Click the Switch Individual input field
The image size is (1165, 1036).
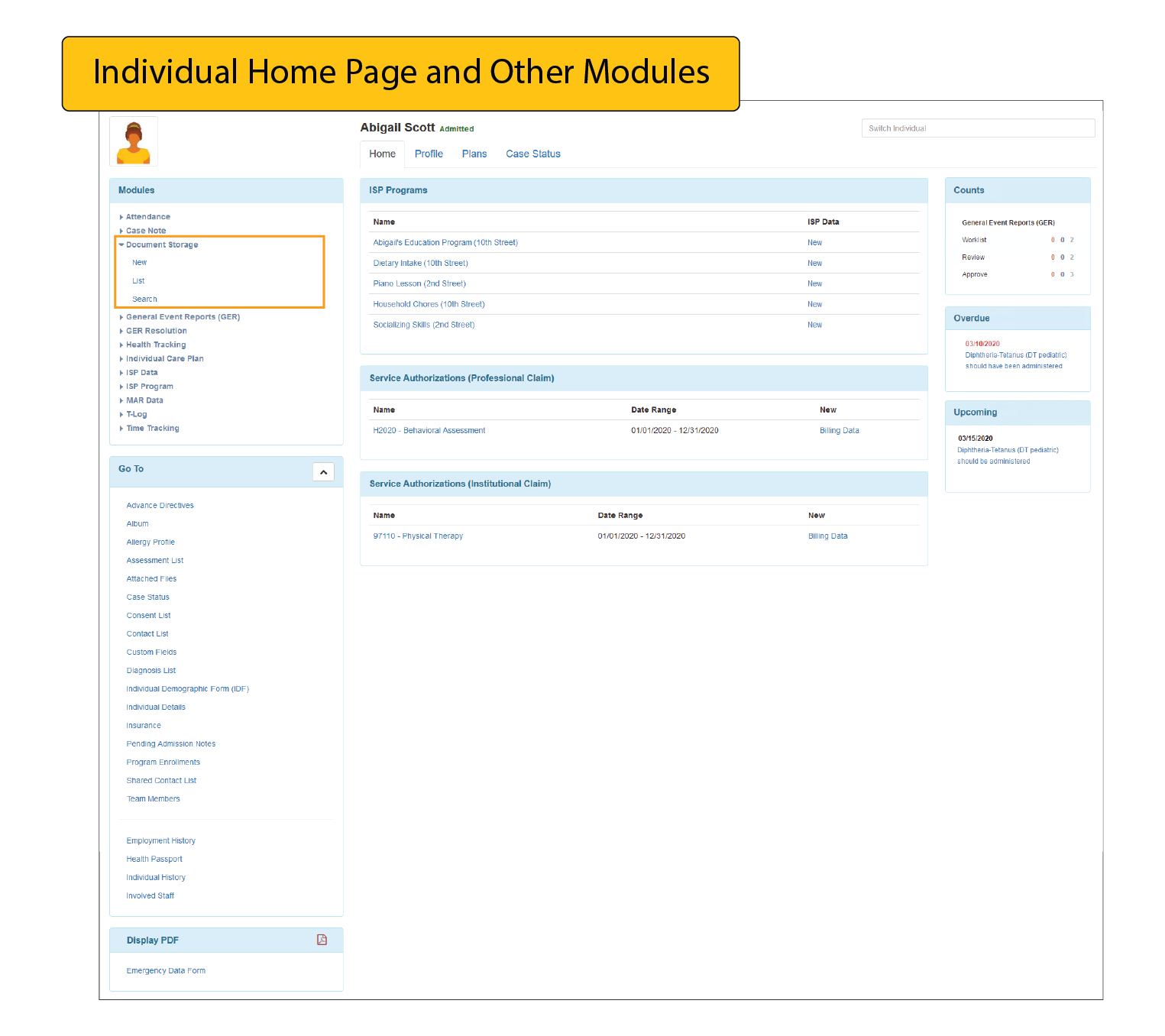tap(978, 128)
